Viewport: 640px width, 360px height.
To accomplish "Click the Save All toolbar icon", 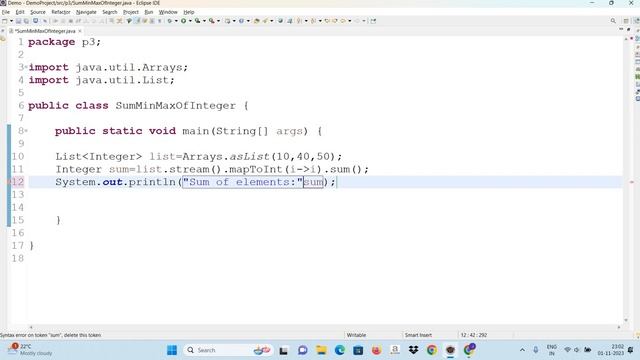I will tap(26, 21).
